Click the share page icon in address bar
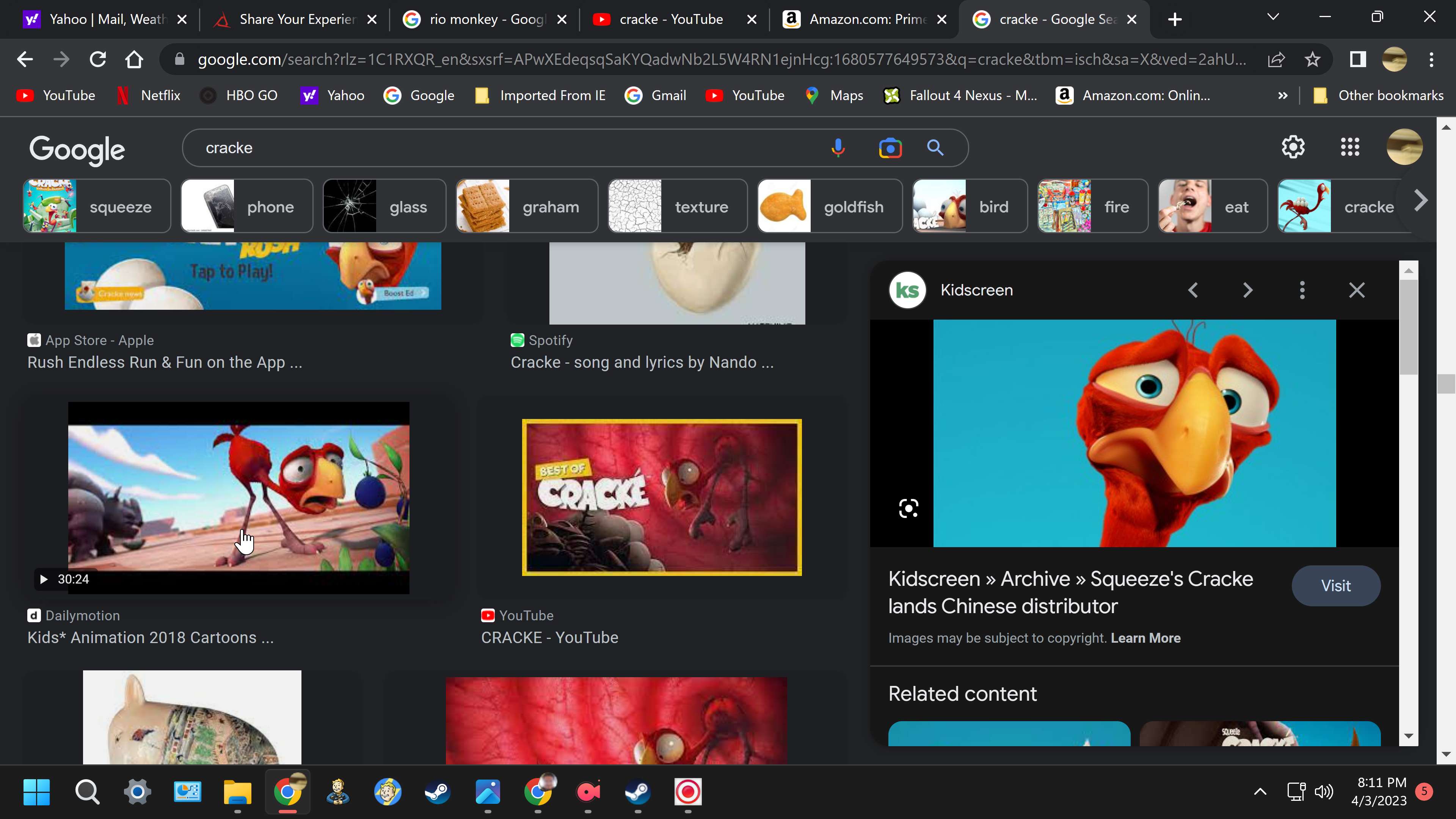The width and height of the screenshot is (1456, 819). coord(1276,60)
